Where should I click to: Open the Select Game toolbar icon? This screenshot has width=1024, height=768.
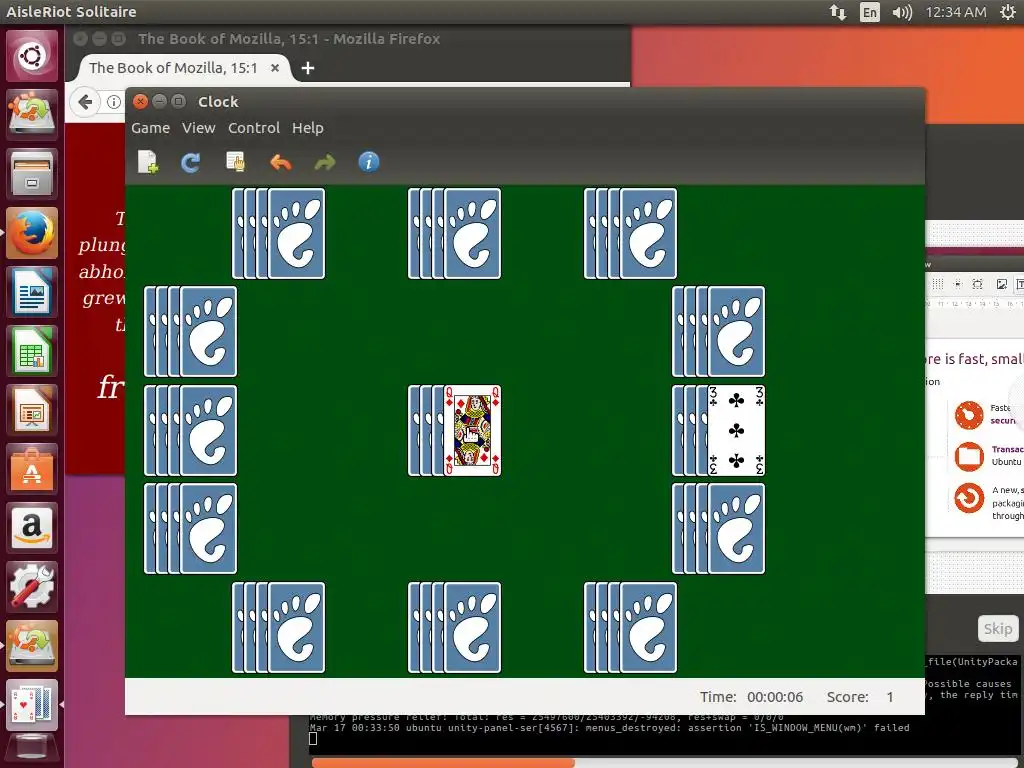tap(235, 162)
